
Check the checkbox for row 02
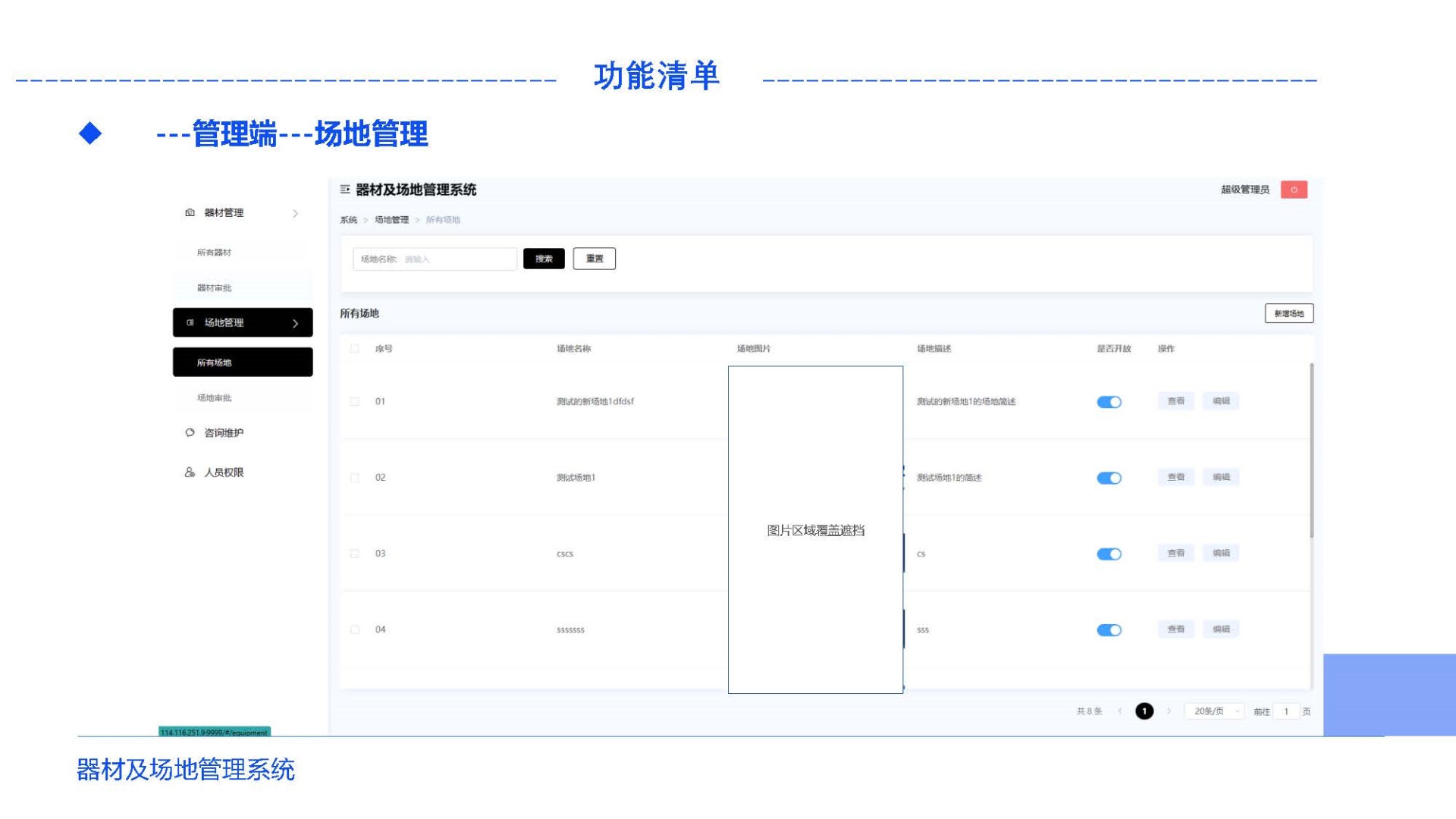coord(355,478)
